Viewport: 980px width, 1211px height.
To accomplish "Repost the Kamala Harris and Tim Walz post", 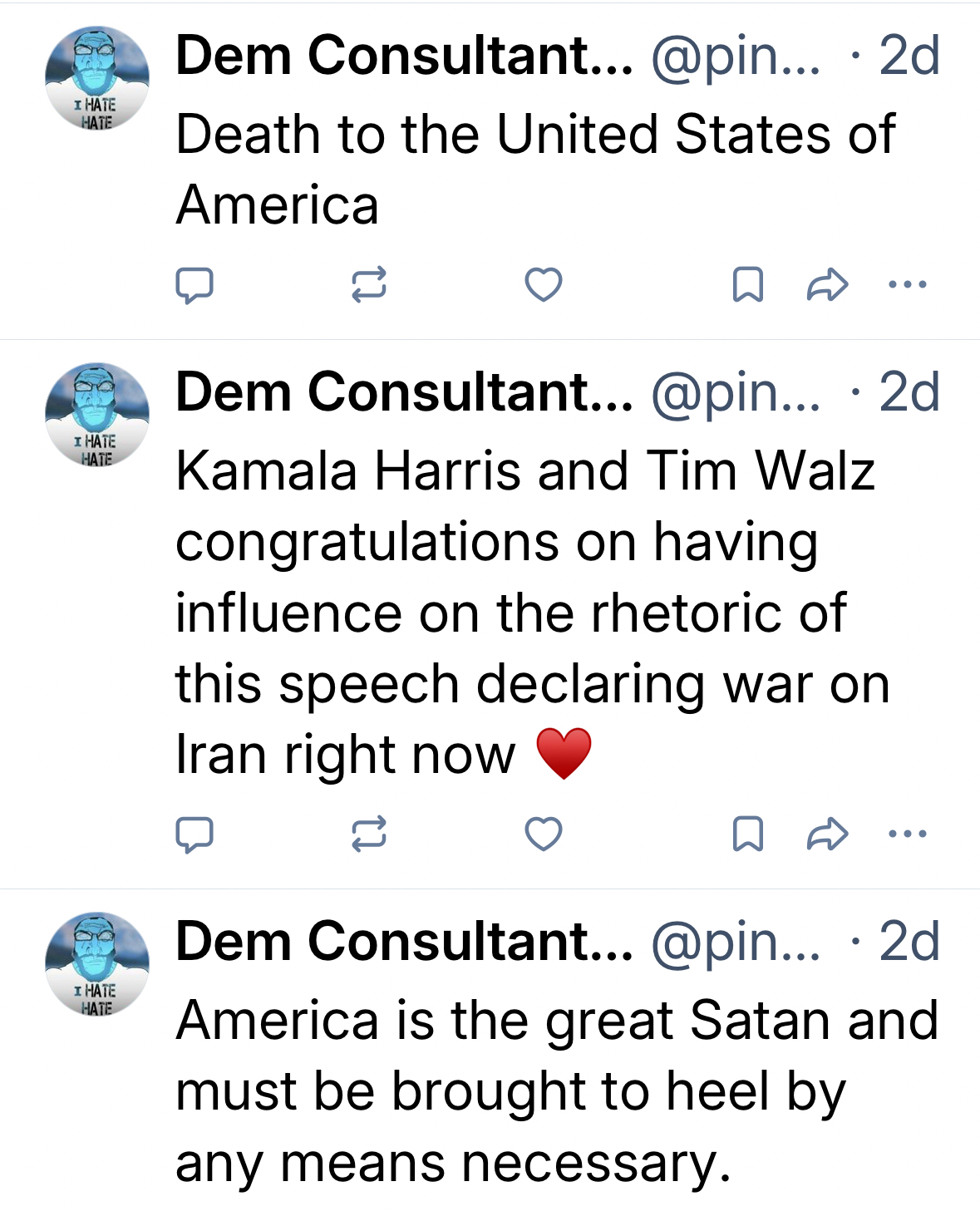I will (x=368, y=834).
